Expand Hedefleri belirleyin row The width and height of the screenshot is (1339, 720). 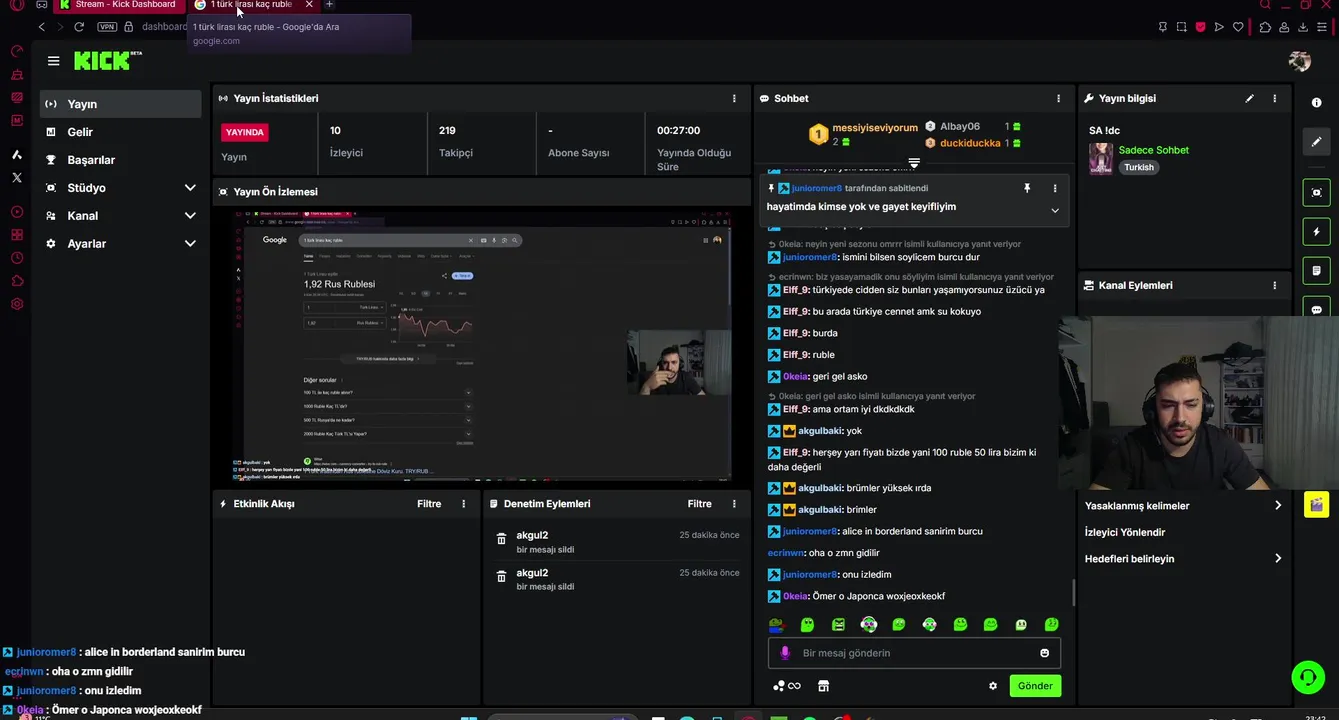(x=1183, y=559)
